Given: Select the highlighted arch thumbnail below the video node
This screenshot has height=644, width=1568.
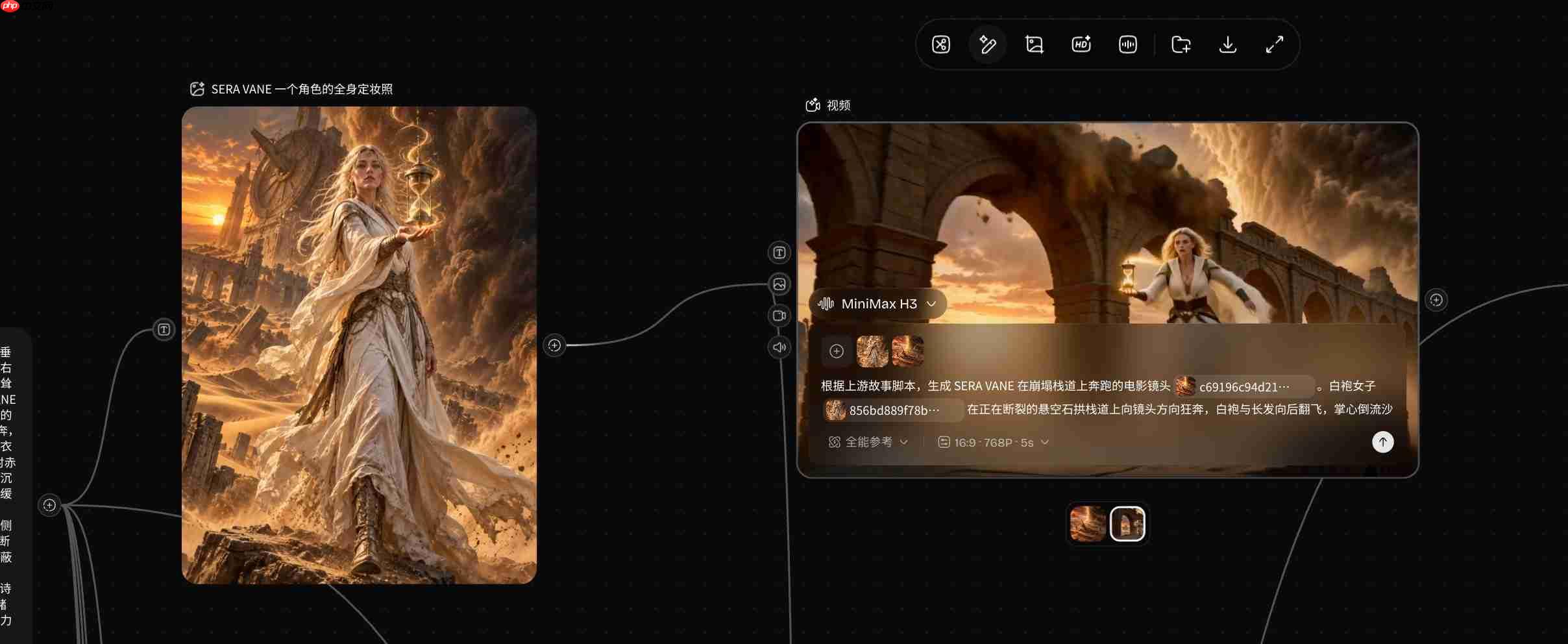Looking at the screenshot, I should [x=1127, y=524].
